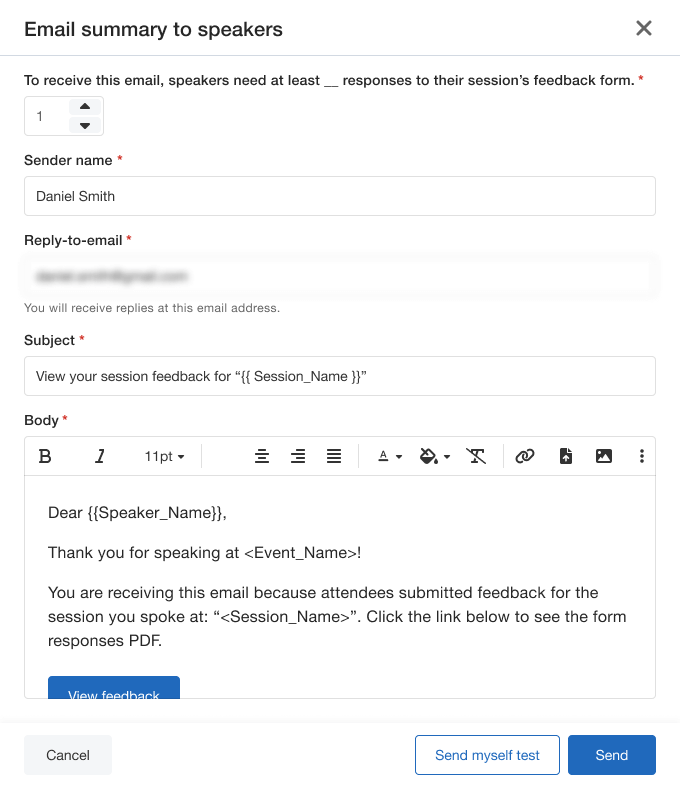The image size is (680, 787).
Task: Decrease minimum responses with down arrow
Action: 85,125
